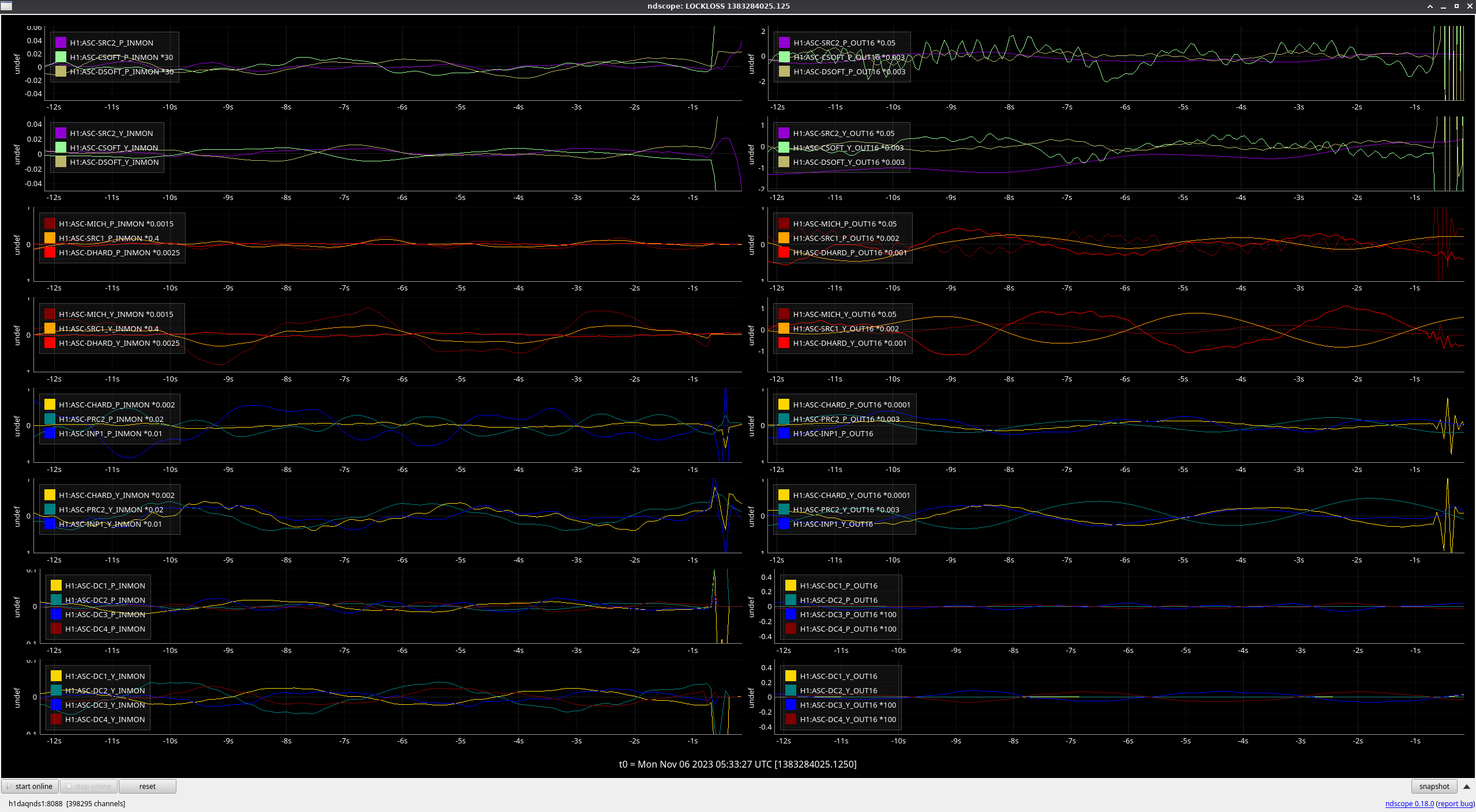Toggle the CHARD_P_OUT16 *0.0001 legend entry
The width and height of the screenshot is (1476, 812).
coord(851,405)
